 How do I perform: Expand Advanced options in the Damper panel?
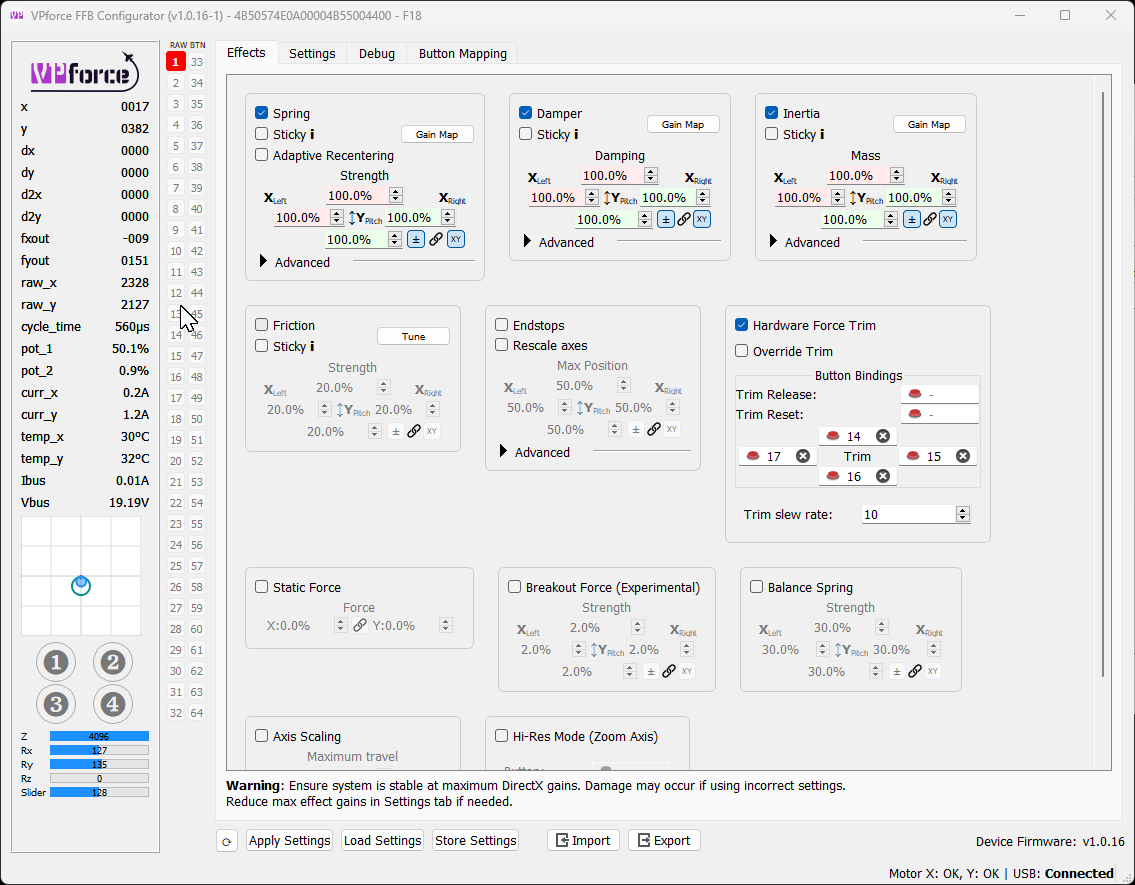(526, 241)
